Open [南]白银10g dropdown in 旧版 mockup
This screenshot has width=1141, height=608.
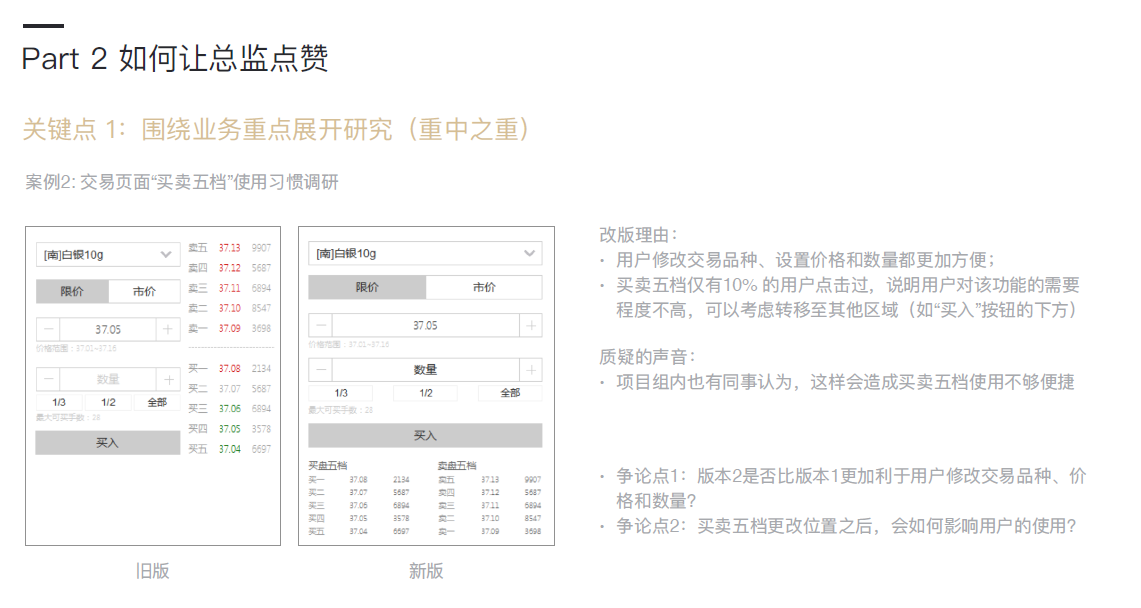(108, 255)
